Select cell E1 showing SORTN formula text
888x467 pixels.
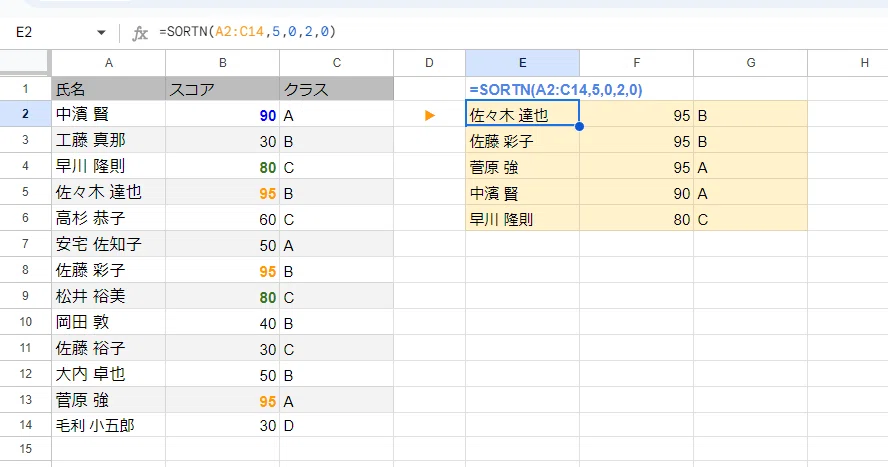point(523,89)
